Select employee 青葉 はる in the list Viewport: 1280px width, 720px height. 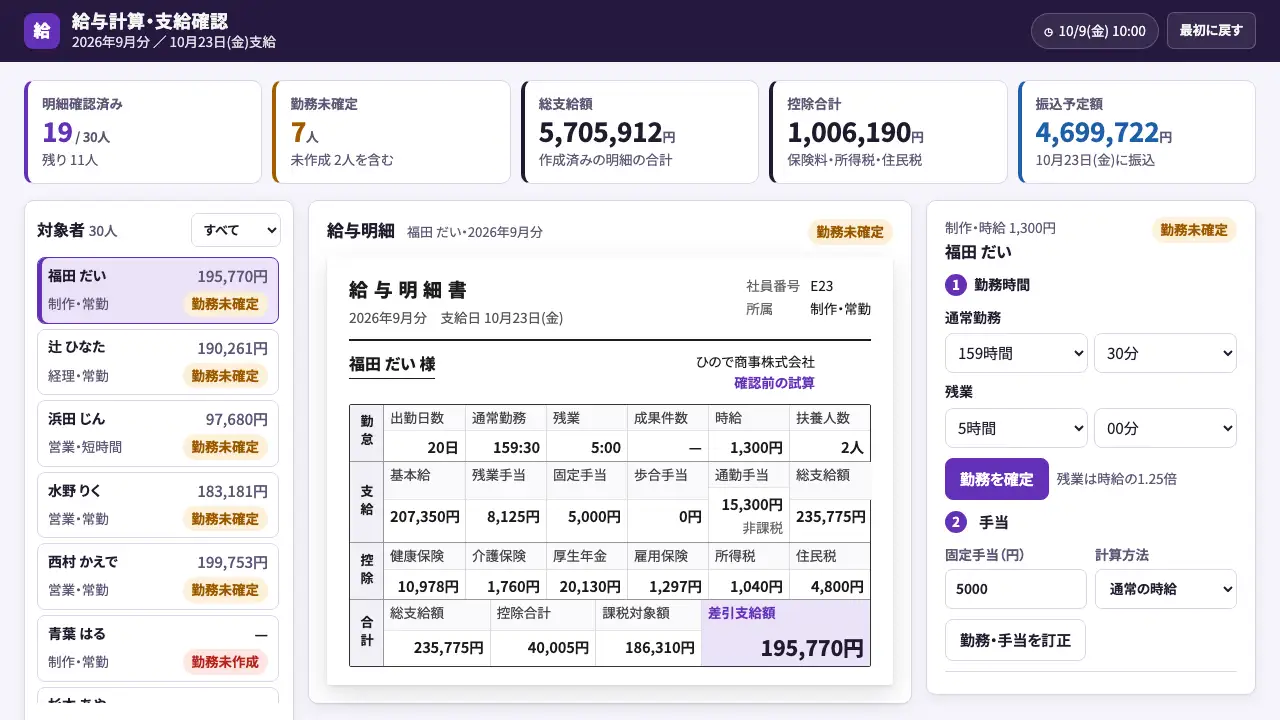point(158,648)
